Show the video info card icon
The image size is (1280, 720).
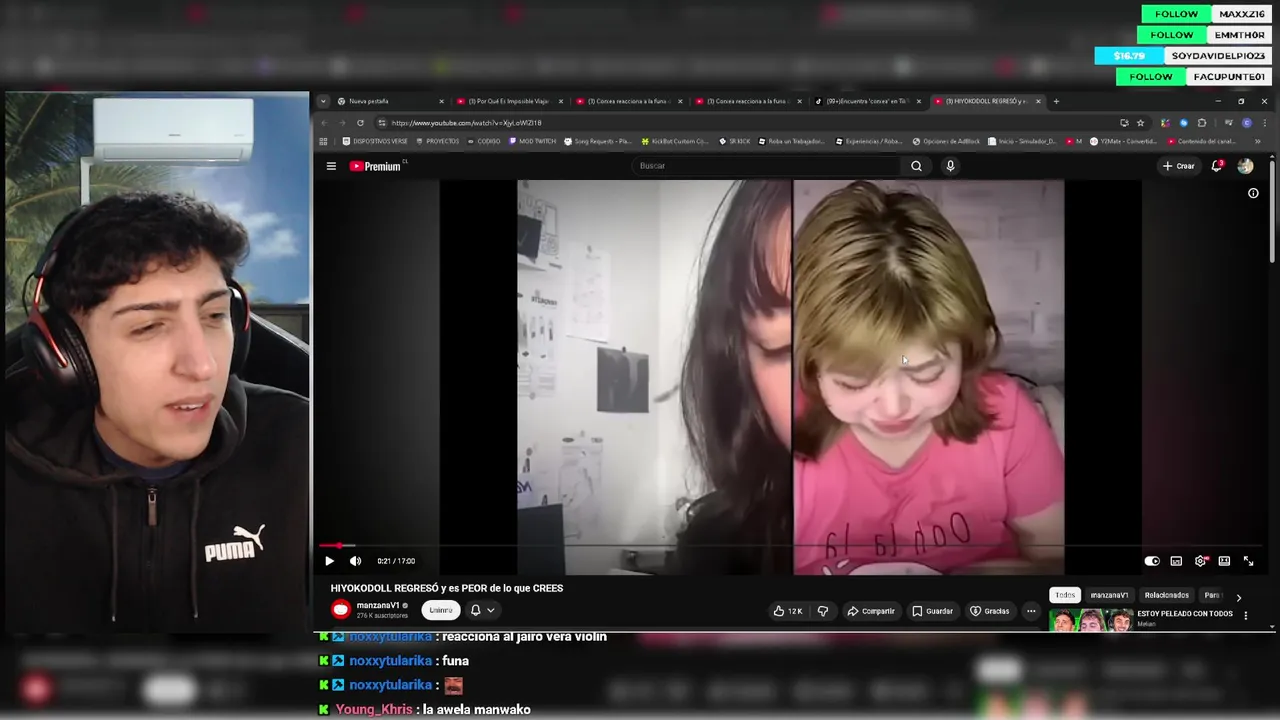tap(1253, 193)
